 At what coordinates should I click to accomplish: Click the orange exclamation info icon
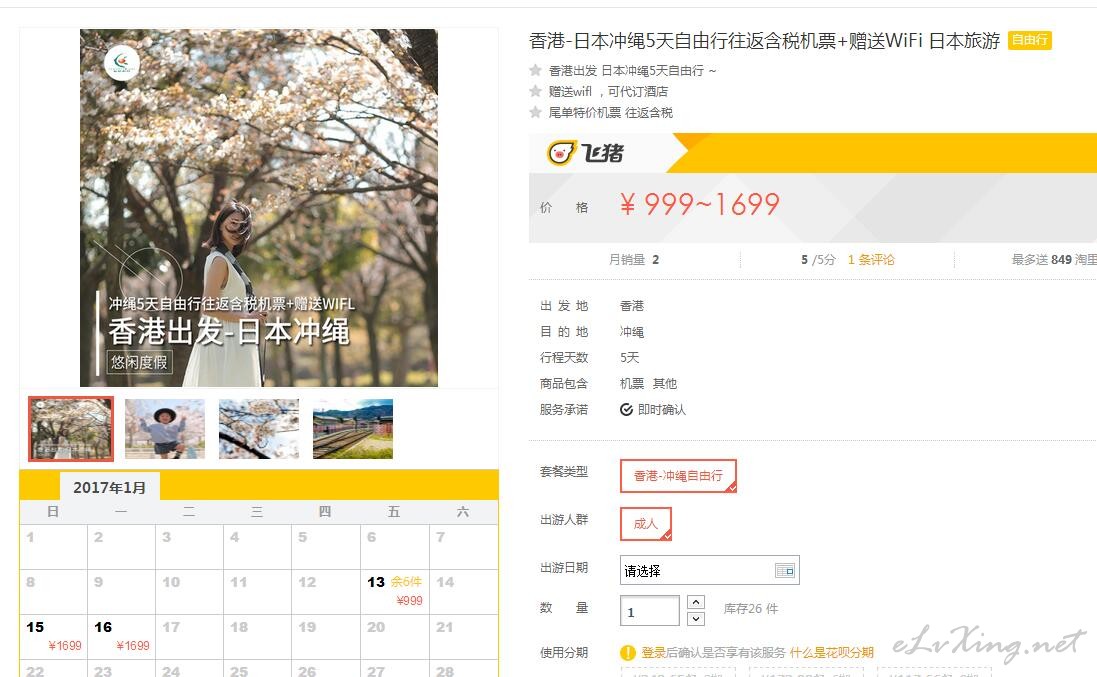(628, 653)
